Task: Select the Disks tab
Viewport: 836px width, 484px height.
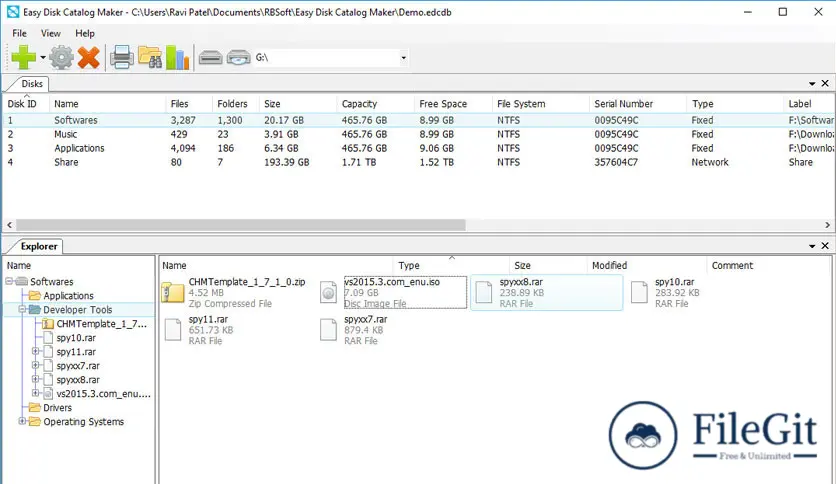Action: (31, 84)
